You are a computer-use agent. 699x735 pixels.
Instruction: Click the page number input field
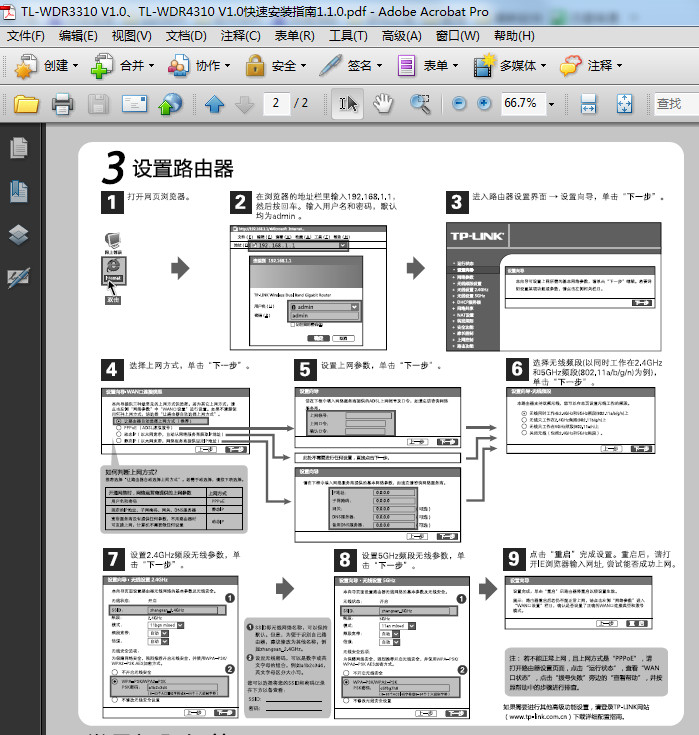pyautogui.click(x=276, y=103)
